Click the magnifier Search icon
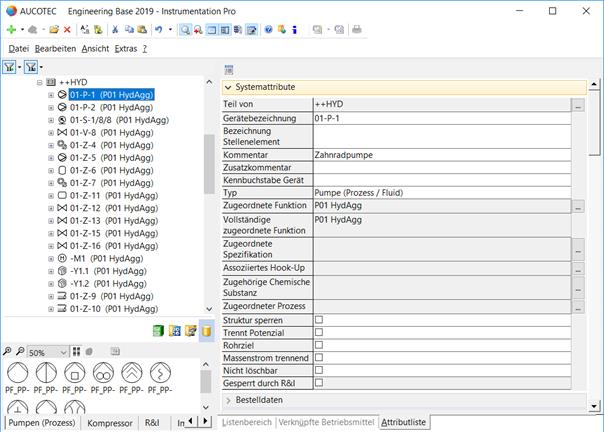Image resolution: width=604 pixels, height=432 pixels. coord(185,30)
